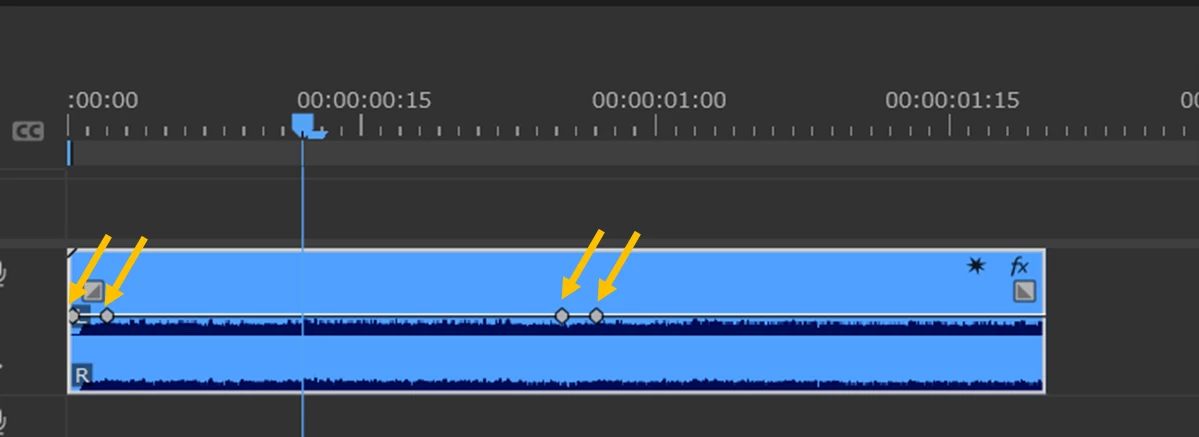
Task: Click the lower track microphone icon
Action: point(4,420)
